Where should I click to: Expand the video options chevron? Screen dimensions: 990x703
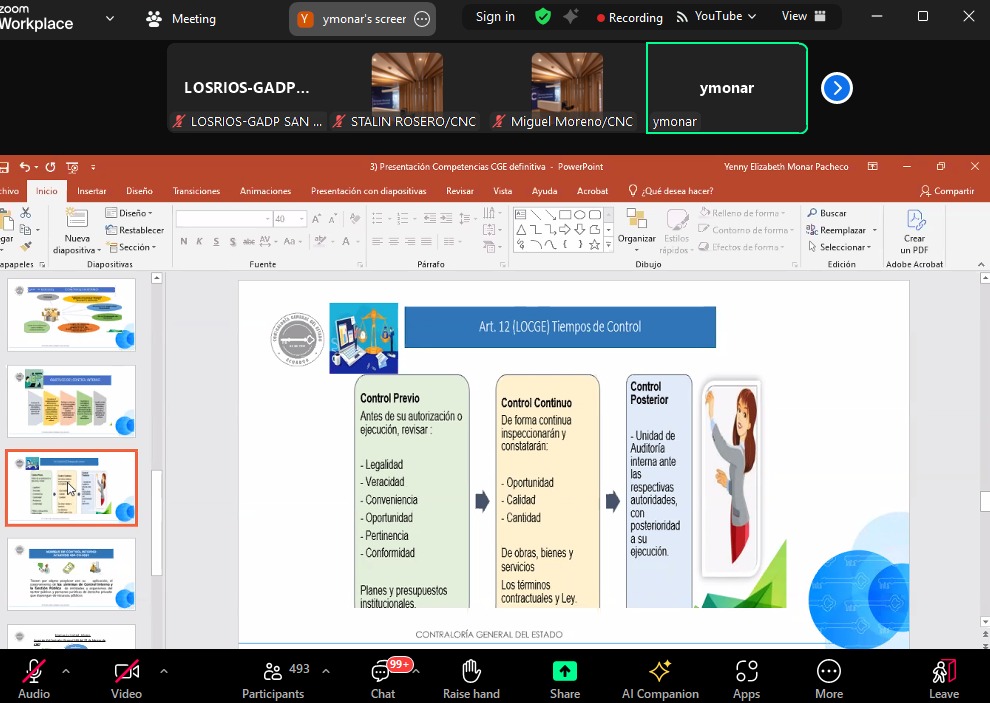point(164,671)
